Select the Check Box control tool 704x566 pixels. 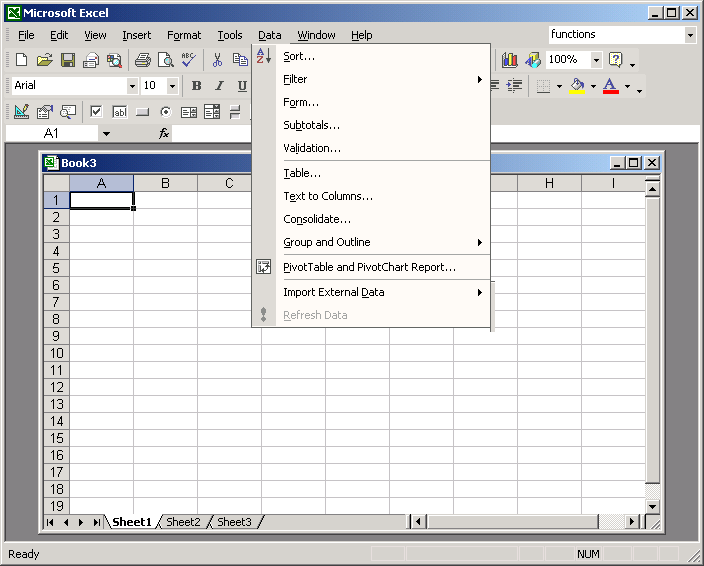tap(96, 111)
